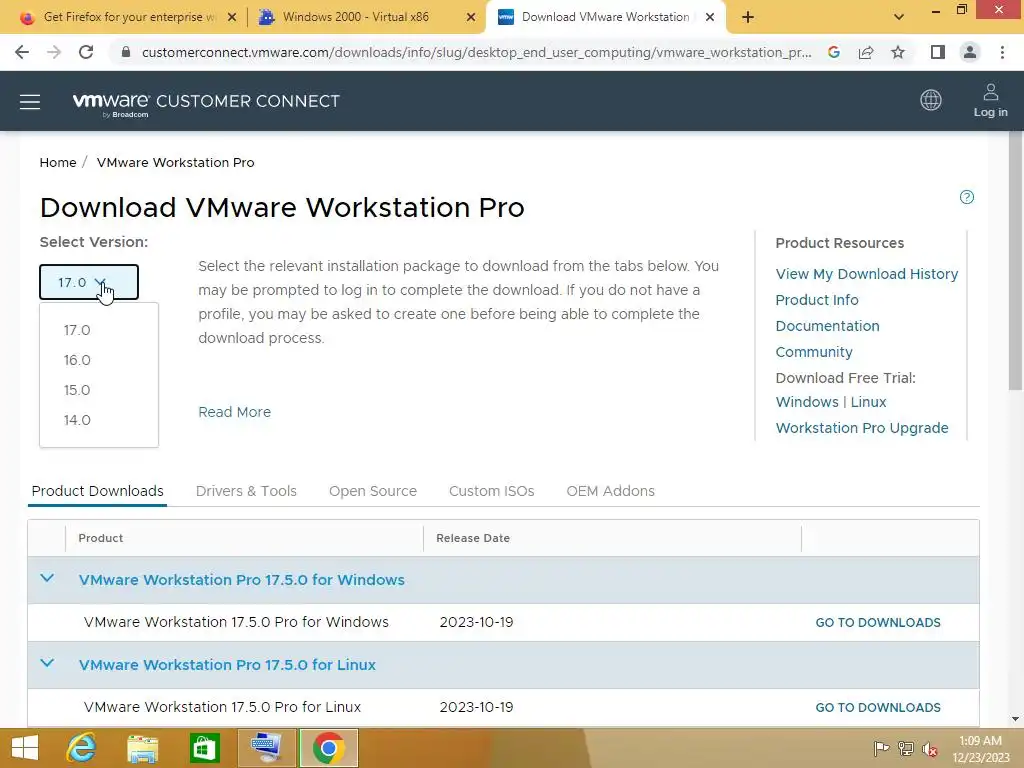1024x768 pixels.
Task: Open the tab search dropdown arrow
Action: tap(899, 17)
